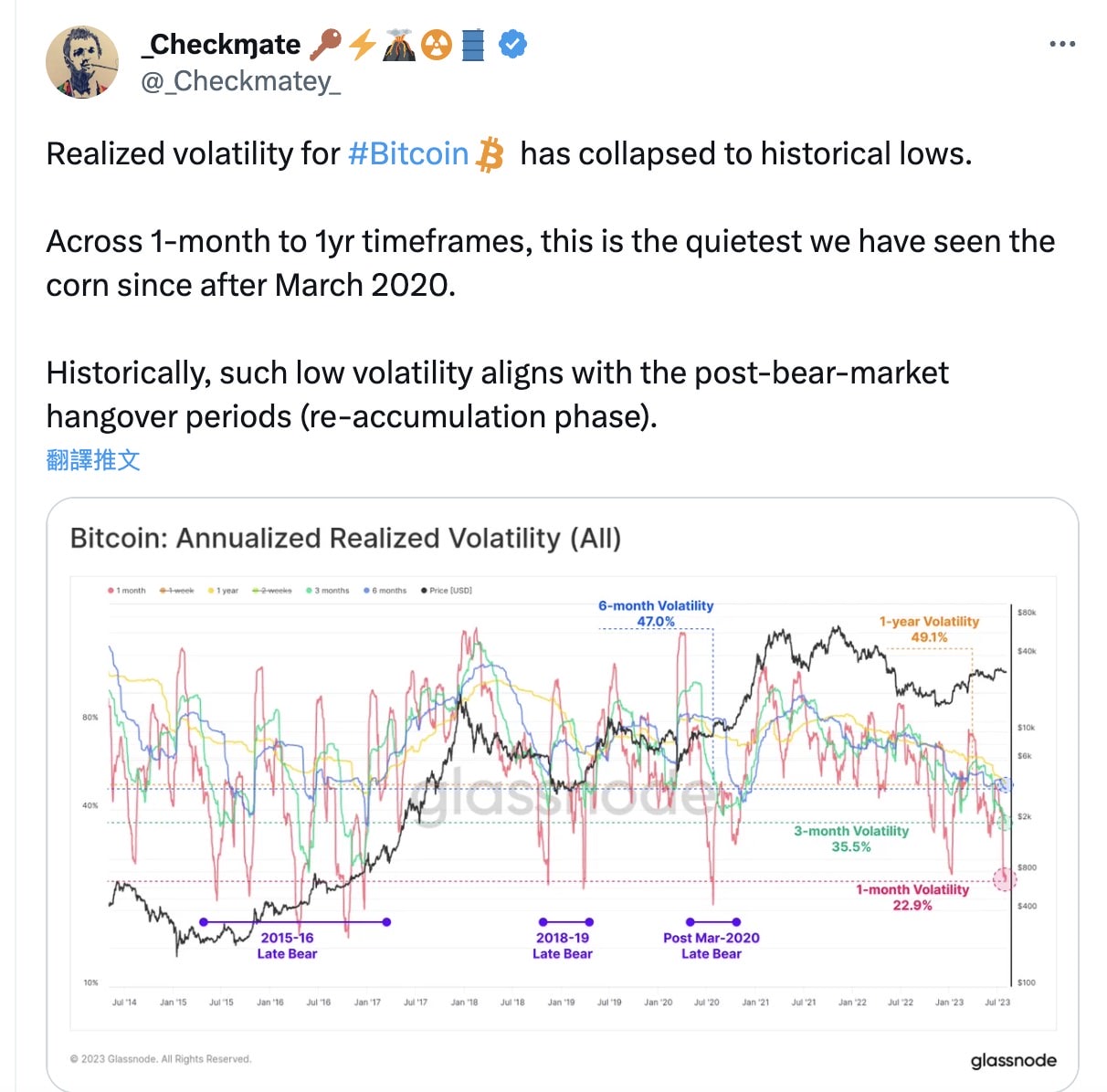Click the lightning bolt emoji in name
Viewport: 1107px width, 1092px height.
pyautogui.click(x=363, y=44)
